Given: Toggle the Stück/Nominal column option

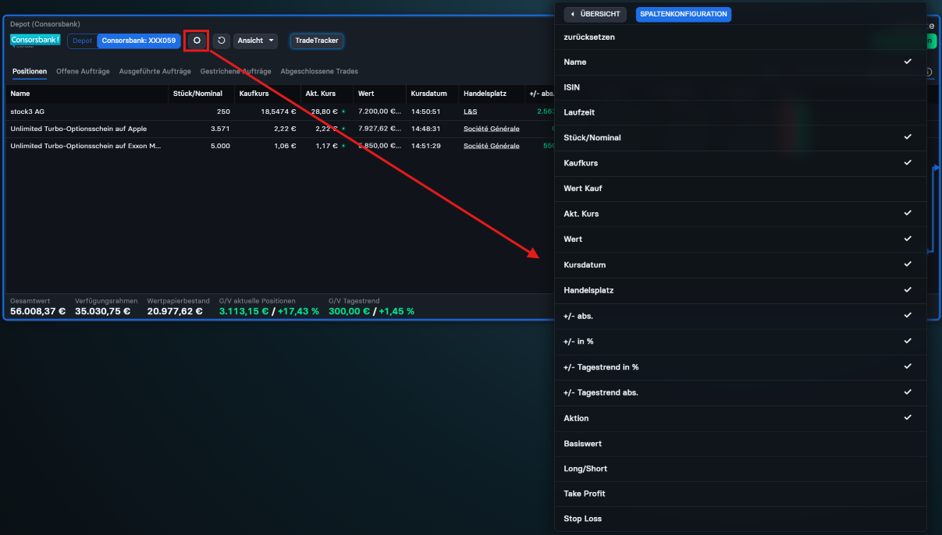Looking at the screenshot, I should (x=740, y=138).
